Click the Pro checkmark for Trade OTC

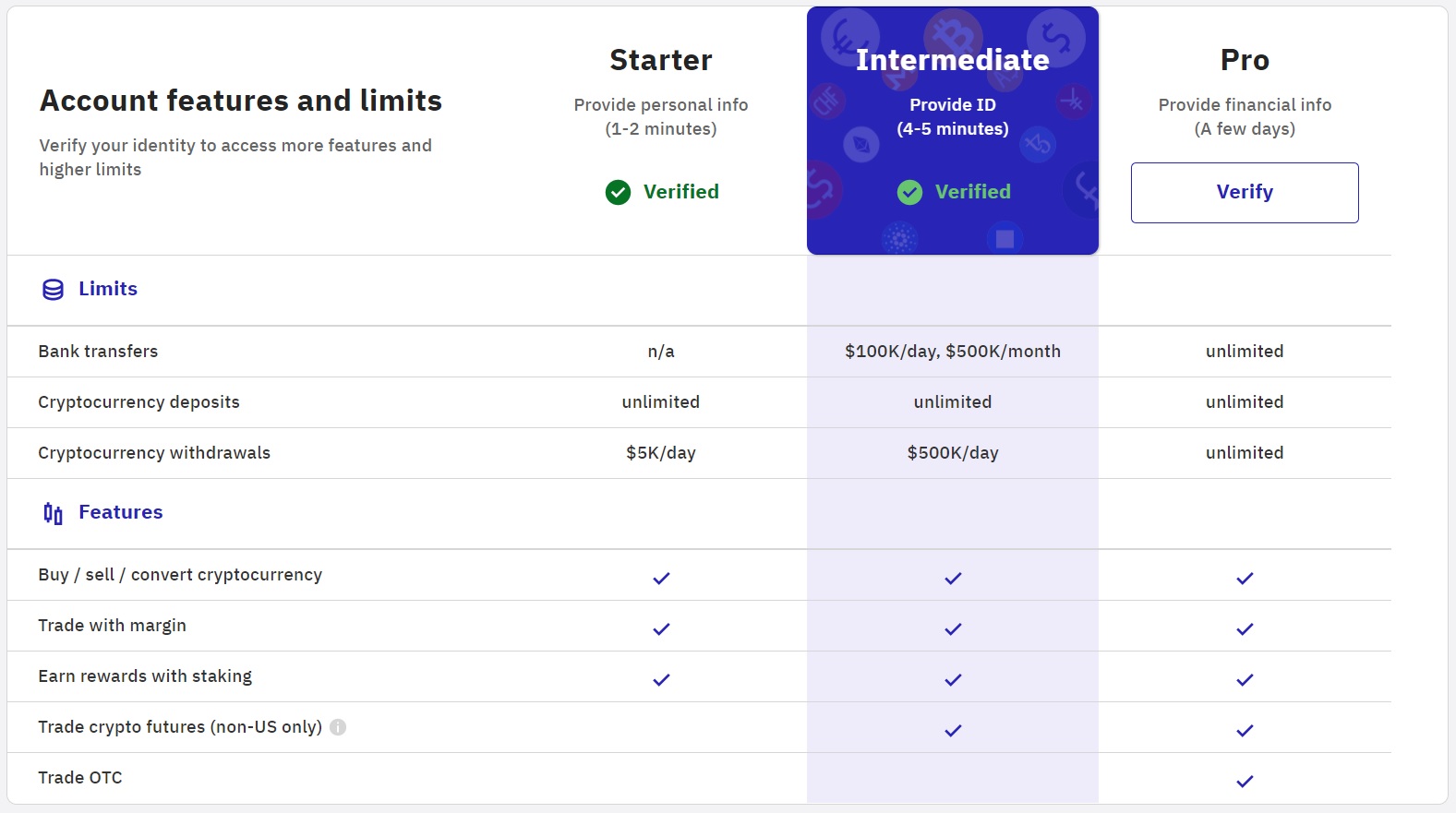tap(1245, 782)
